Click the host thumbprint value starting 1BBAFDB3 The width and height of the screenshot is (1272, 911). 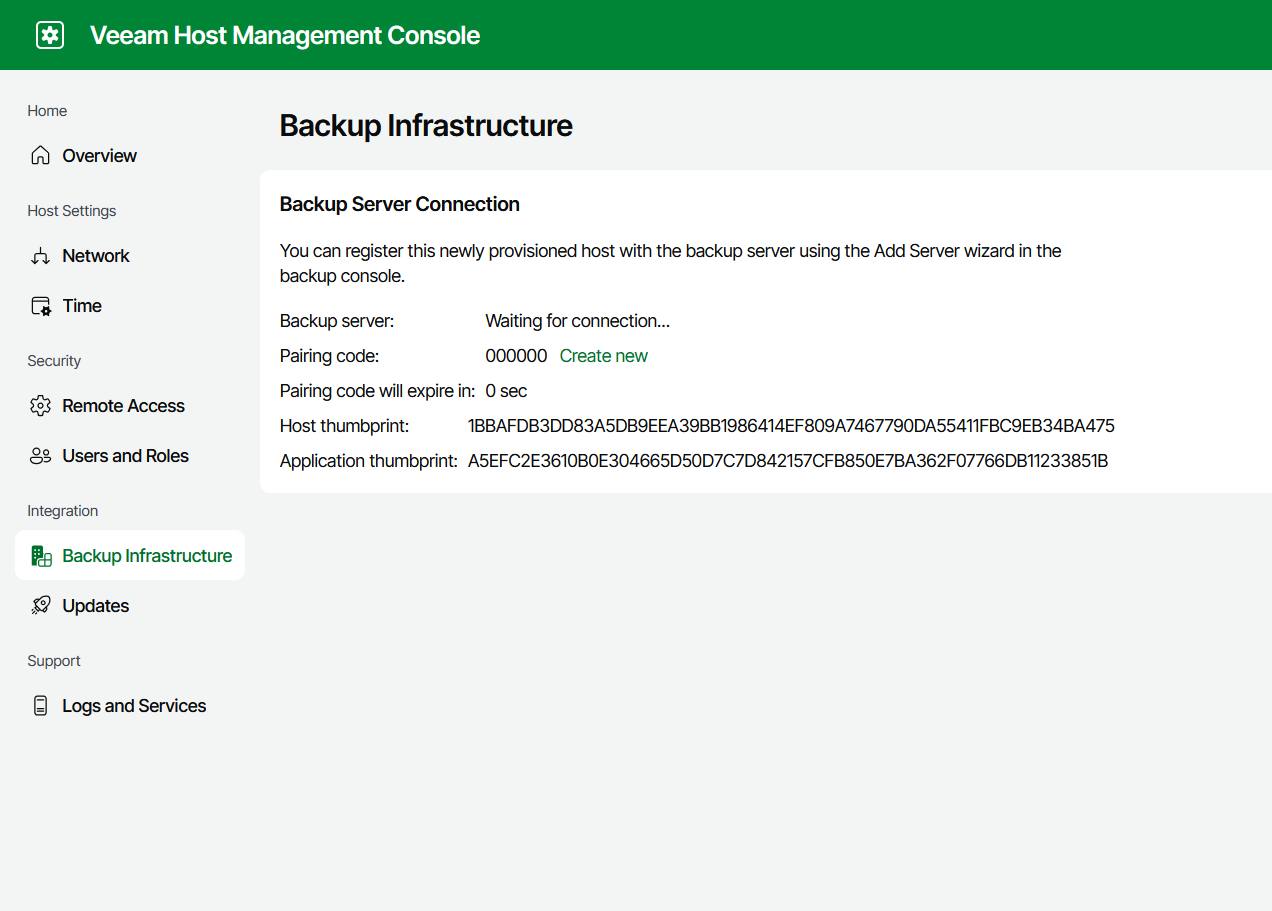tap(791, 426)
